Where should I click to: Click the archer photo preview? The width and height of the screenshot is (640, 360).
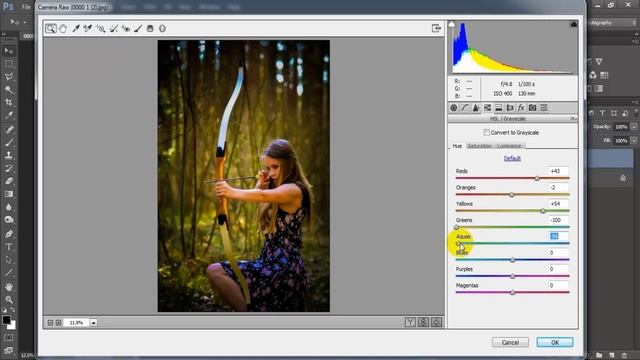pyautogui.click(x=244, y=176)
